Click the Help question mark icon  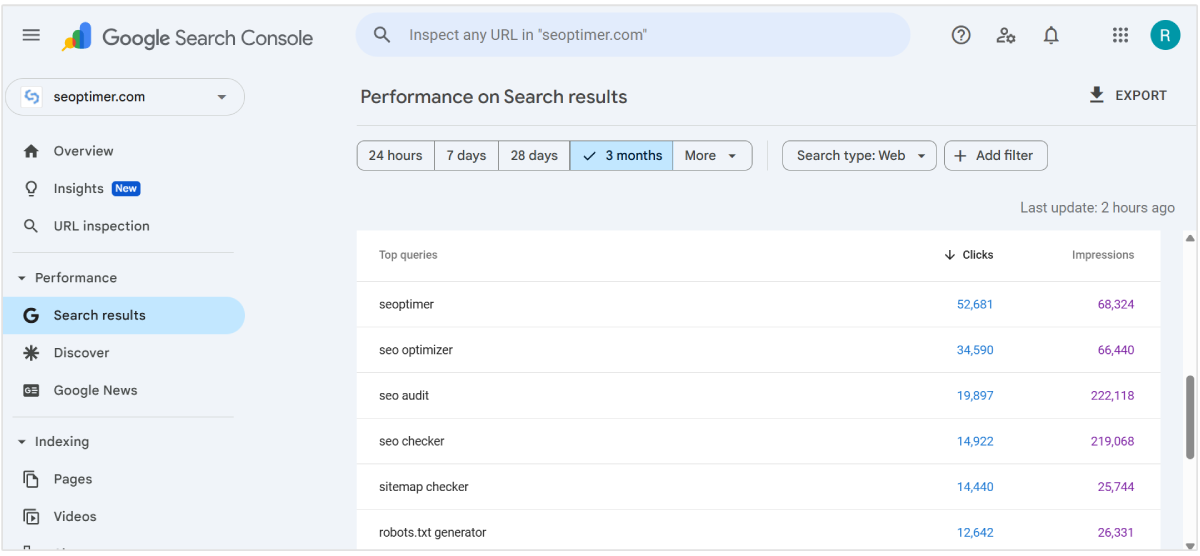961,35
